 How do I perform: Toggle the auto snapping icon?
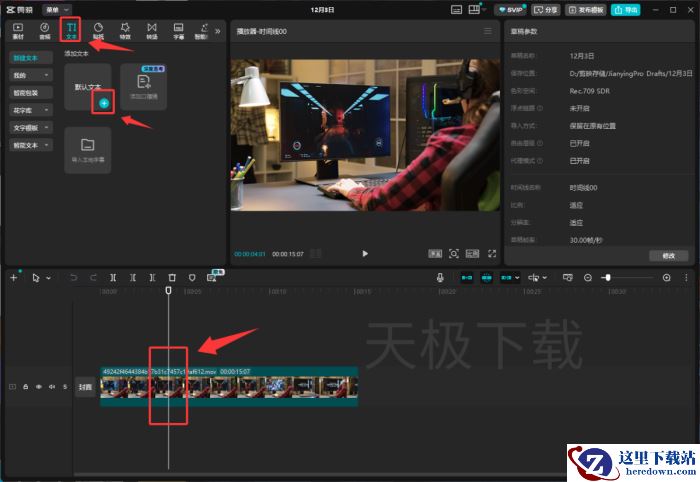[487, 278]
